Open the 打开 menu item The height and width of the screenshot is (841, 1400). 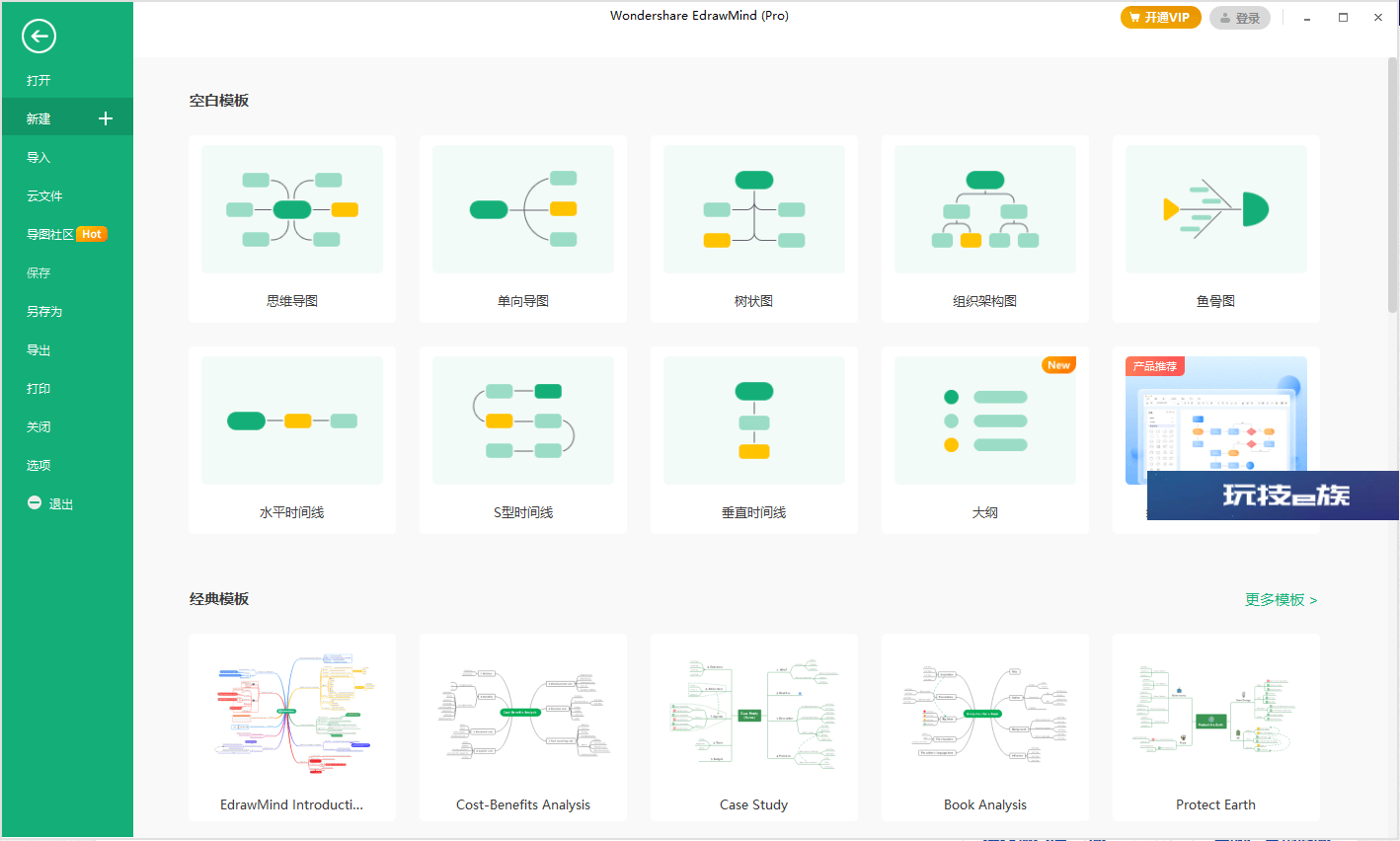click(x=67, y=80)
